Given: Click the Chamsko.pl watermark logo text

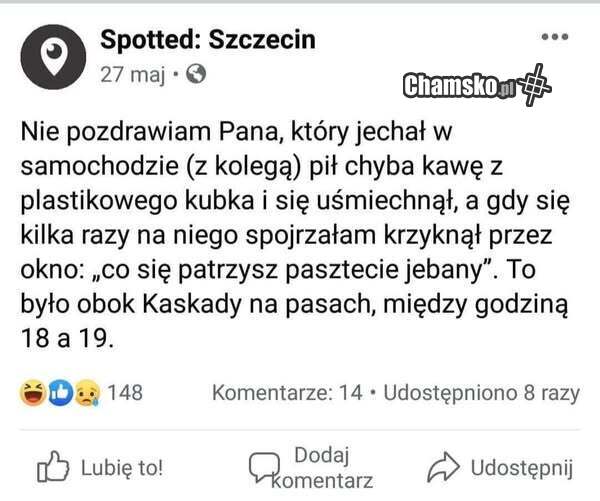Looking at the screenshot, I should pyautogui.click(x=458, y=86).
